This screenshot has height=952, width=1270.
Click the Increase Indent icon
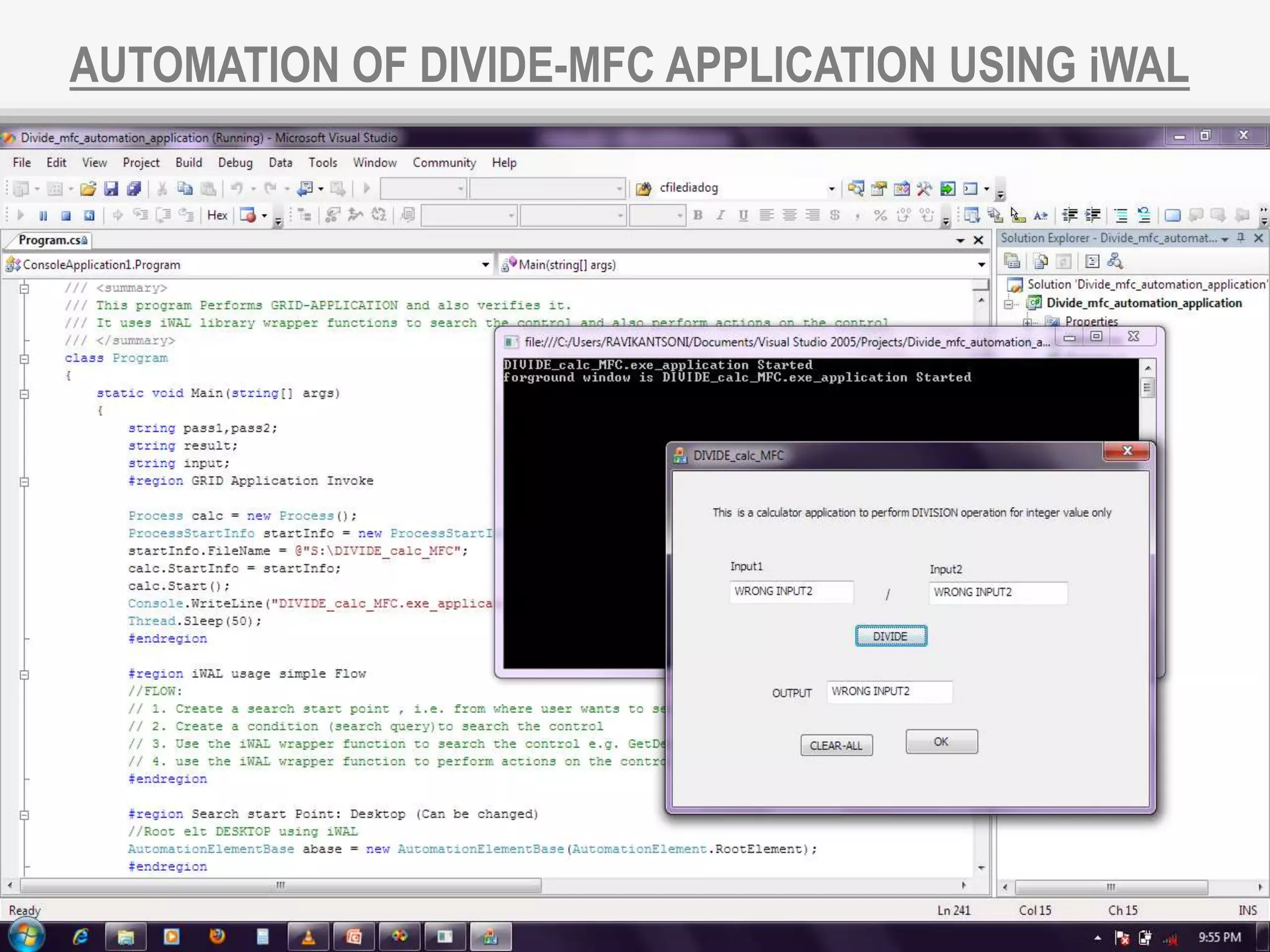coord(1093,216)
